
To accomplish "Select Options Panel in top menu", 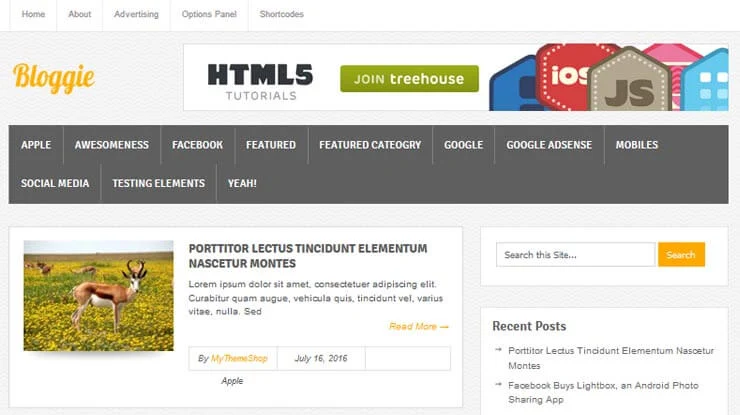I will (x=209, y=14).
